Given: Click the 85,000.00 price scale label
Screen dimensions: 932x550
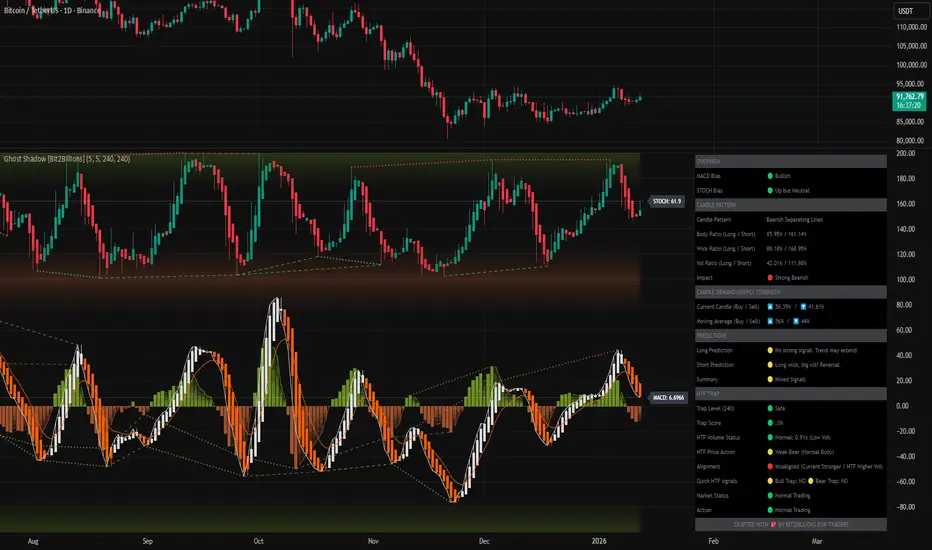Looking at the screenshot, I should tap(912, 122).
